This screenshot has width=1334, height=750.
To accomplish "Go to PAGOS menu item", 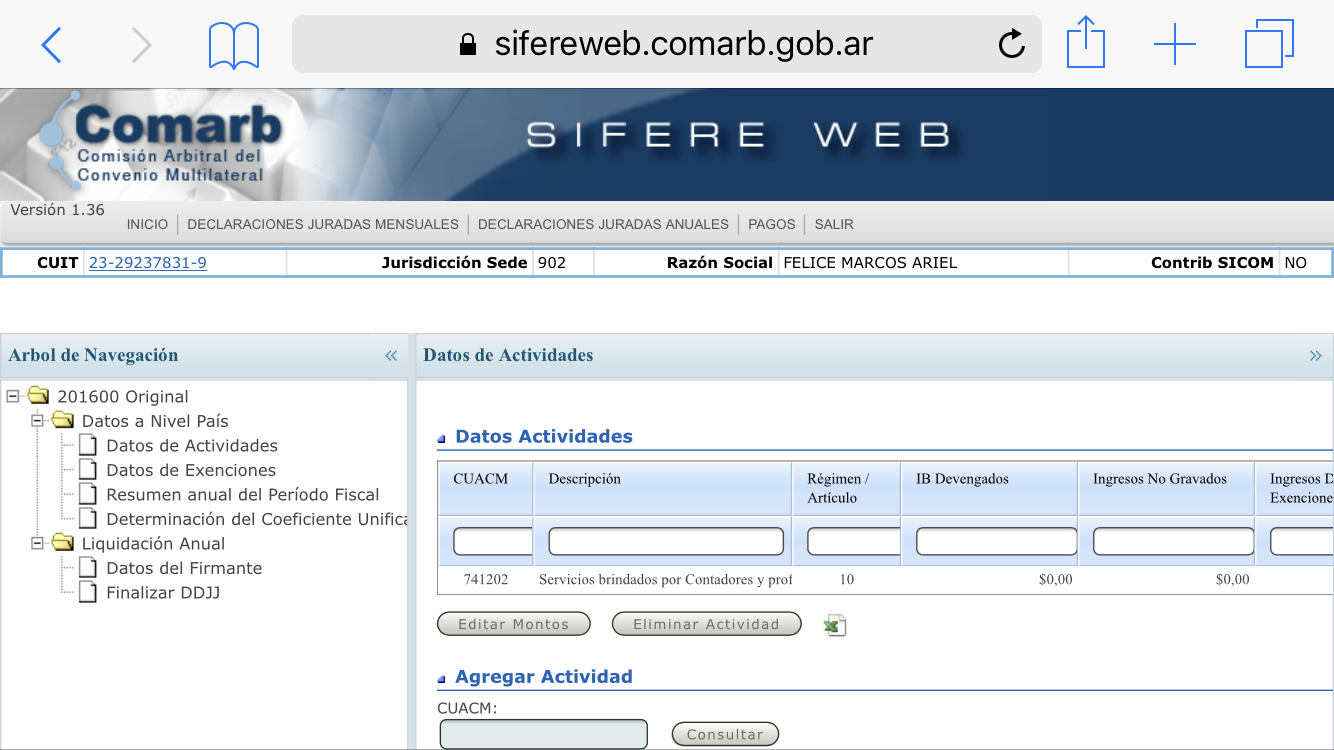I will click(x=771, y=224).
